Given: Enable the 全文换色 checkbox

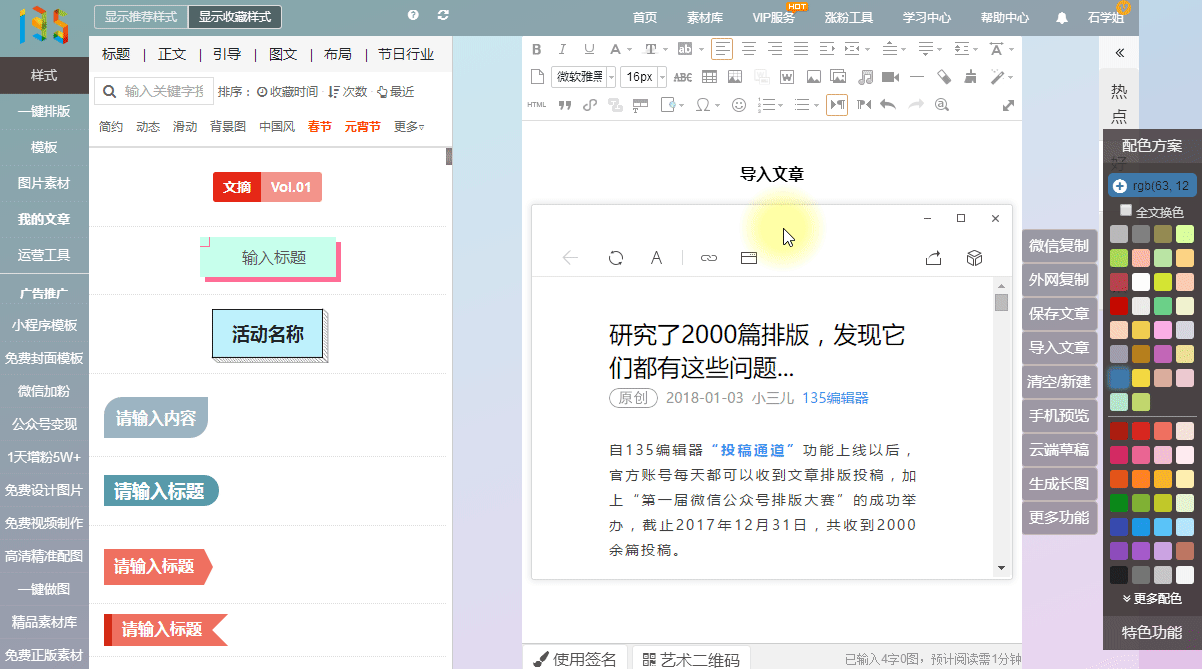Looking at the screenshot, I should pyautogui.click(x=1126, y=211).
